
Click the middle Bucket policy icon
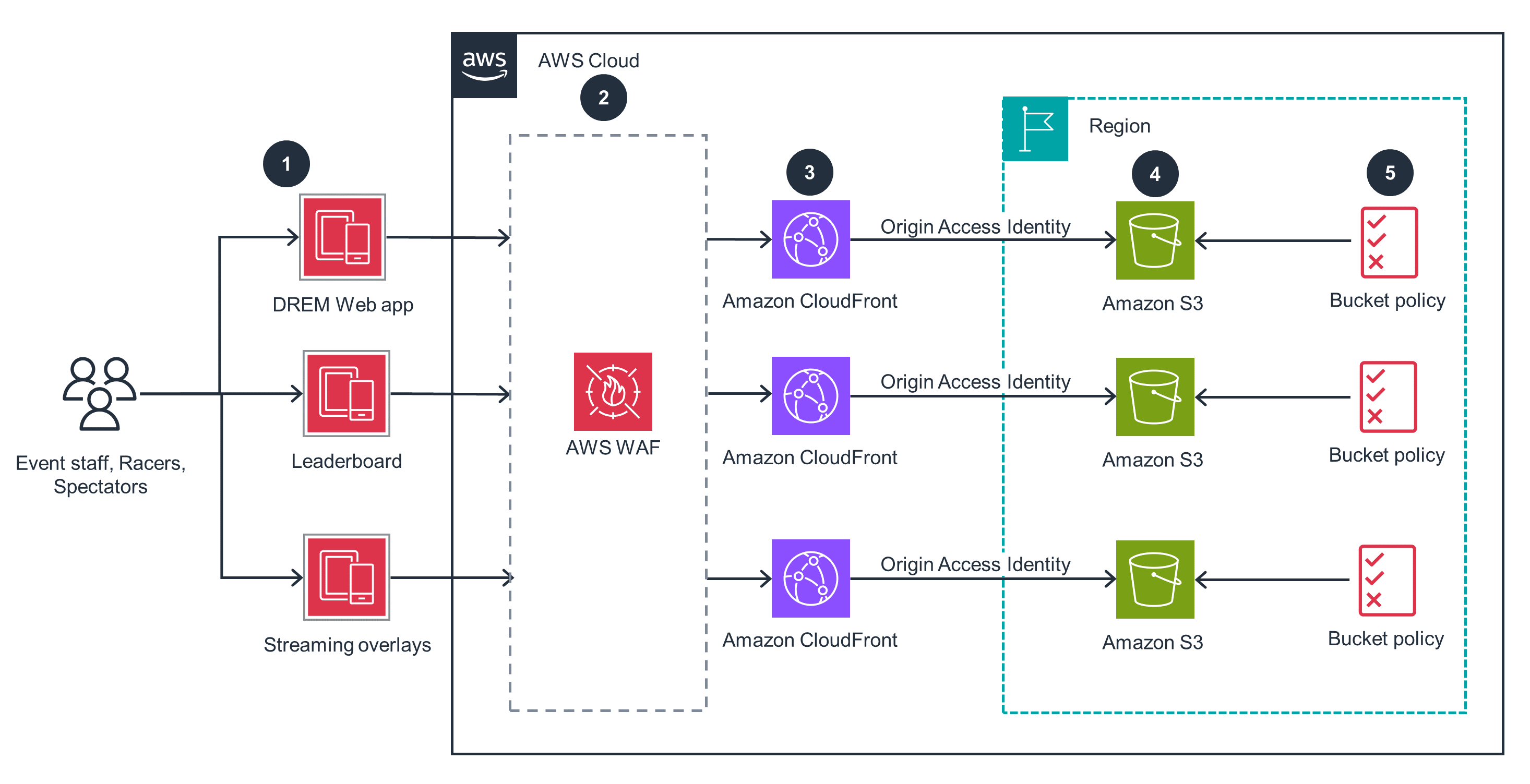pyautogui.click(x=1388, y=397)
